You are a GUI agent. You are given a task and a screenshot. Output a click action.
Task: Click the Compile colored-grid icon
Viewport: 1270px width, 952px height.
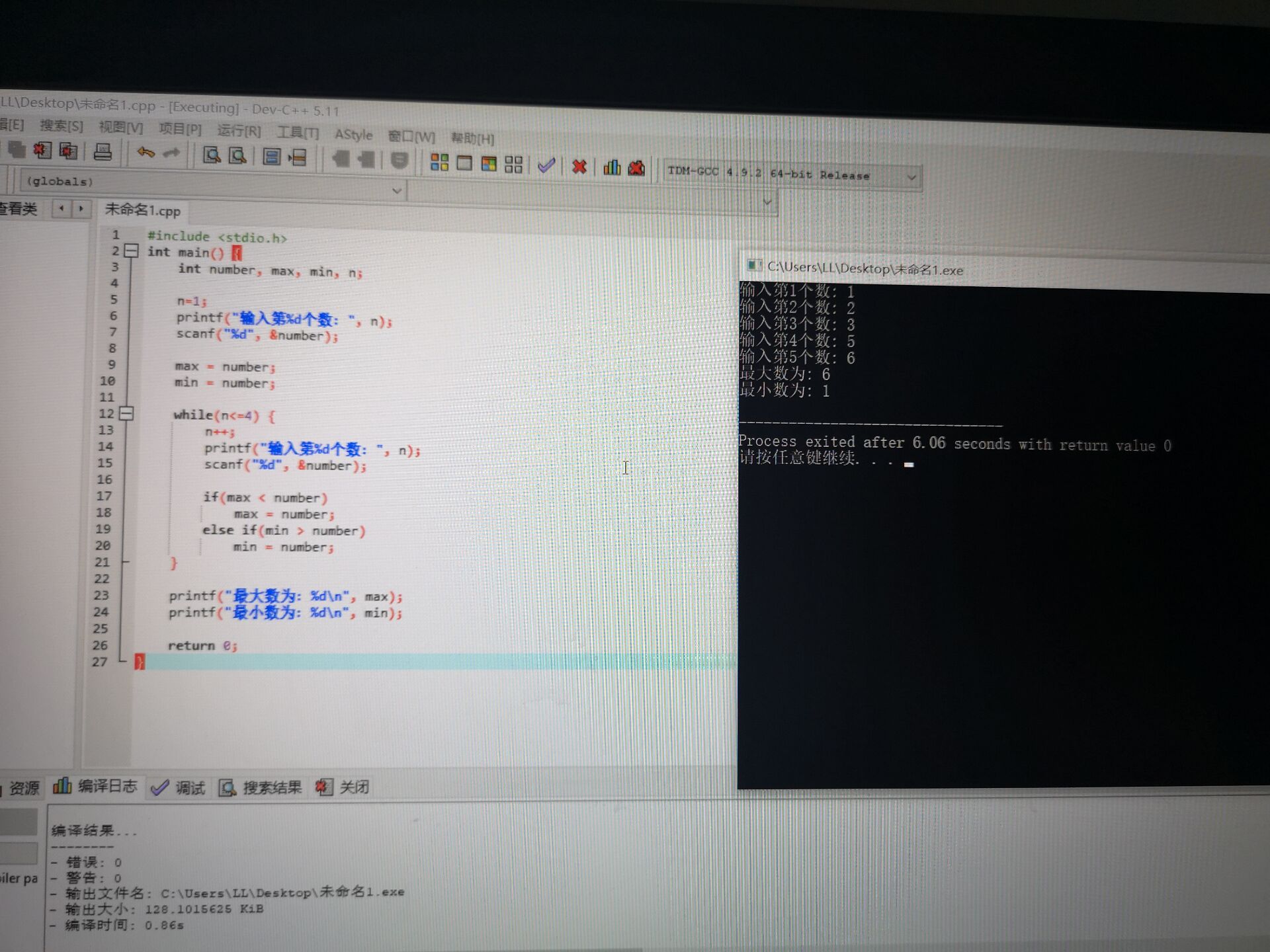pos(439,162)
